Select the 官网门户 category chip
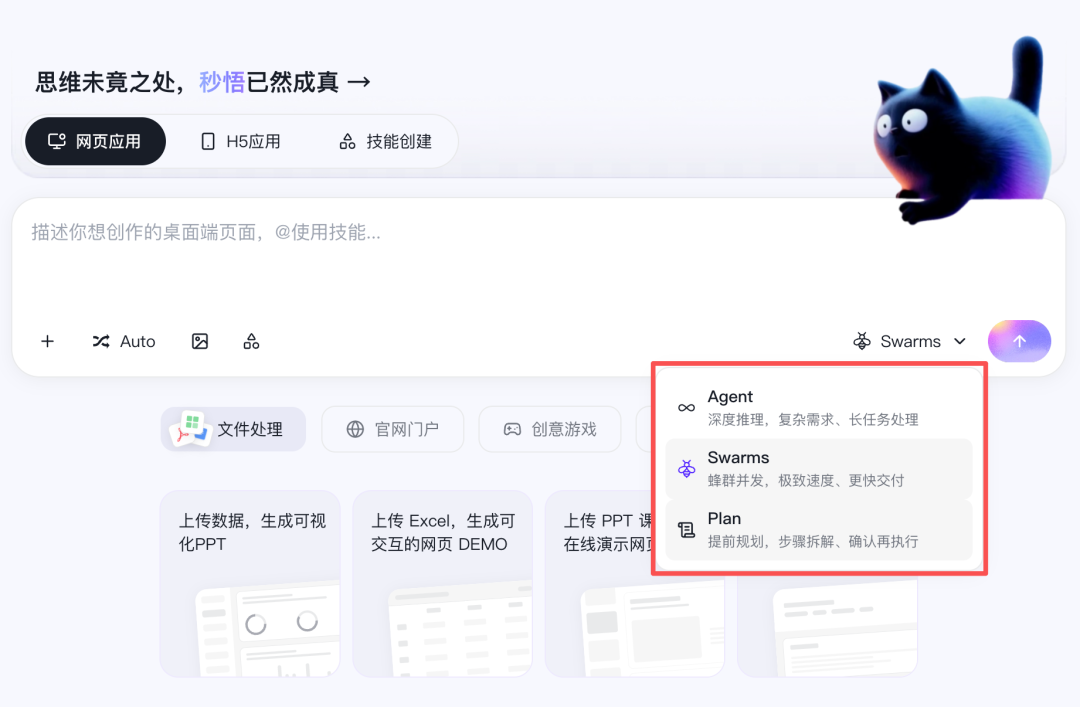Image resolution: width=1080 pixels, height=707 pixels. [393, 429]
